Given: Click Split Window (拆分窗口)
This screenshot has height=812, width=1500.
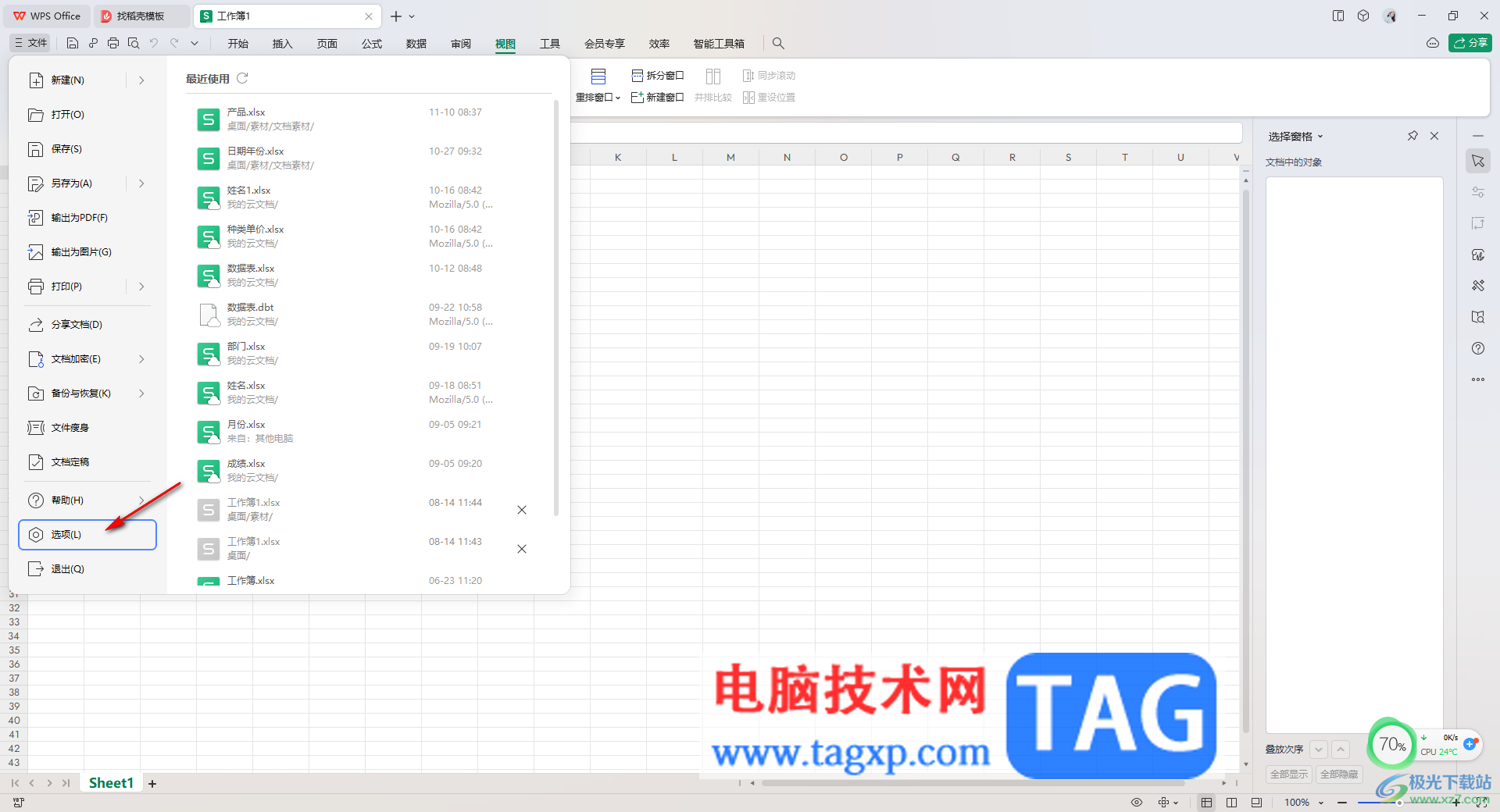Looking at the screenshot, I should tap(658, 76).
